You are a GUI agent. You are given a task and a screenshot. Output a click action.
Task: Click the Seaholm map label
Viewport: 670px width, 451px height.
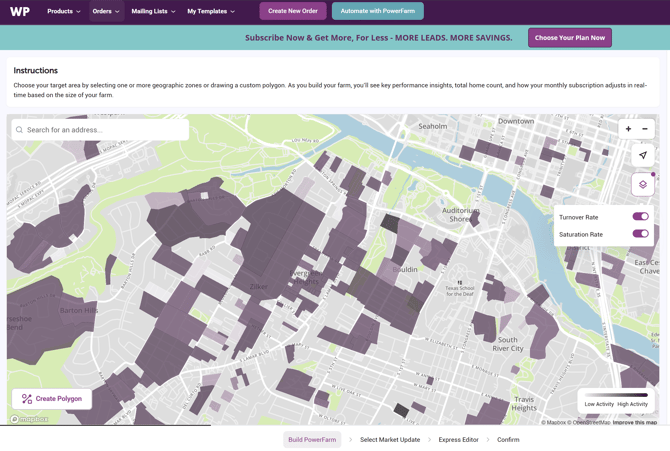pos(432,126)
